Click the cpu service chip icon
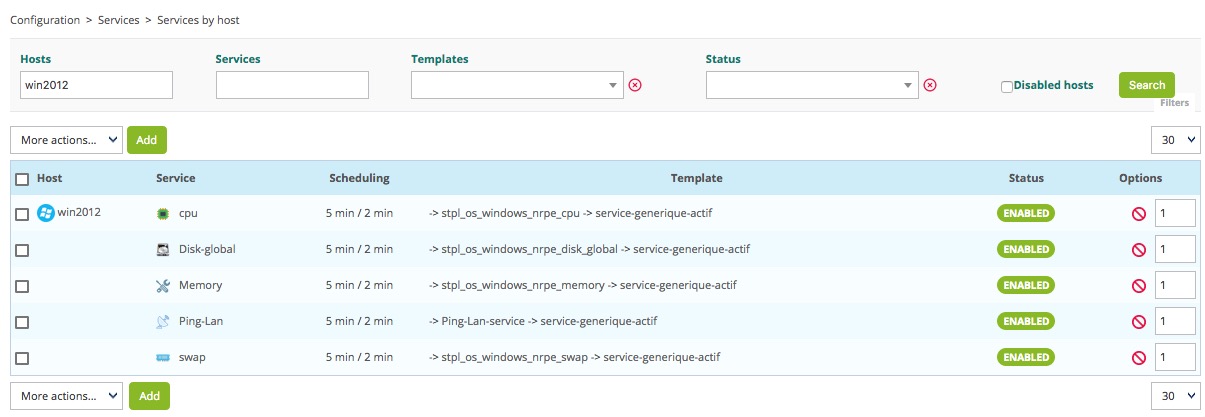Screen dimensions: 1205x417 (x=164, y=213)
